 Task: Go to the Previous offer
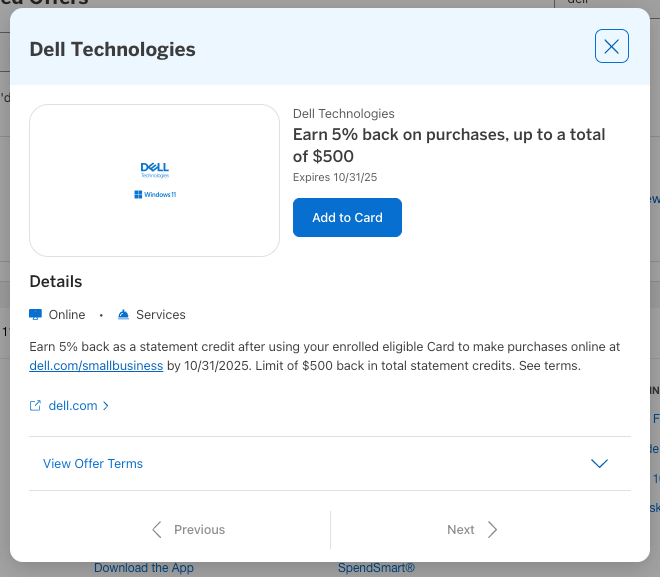pyautogui.click(x=199, y=530)
